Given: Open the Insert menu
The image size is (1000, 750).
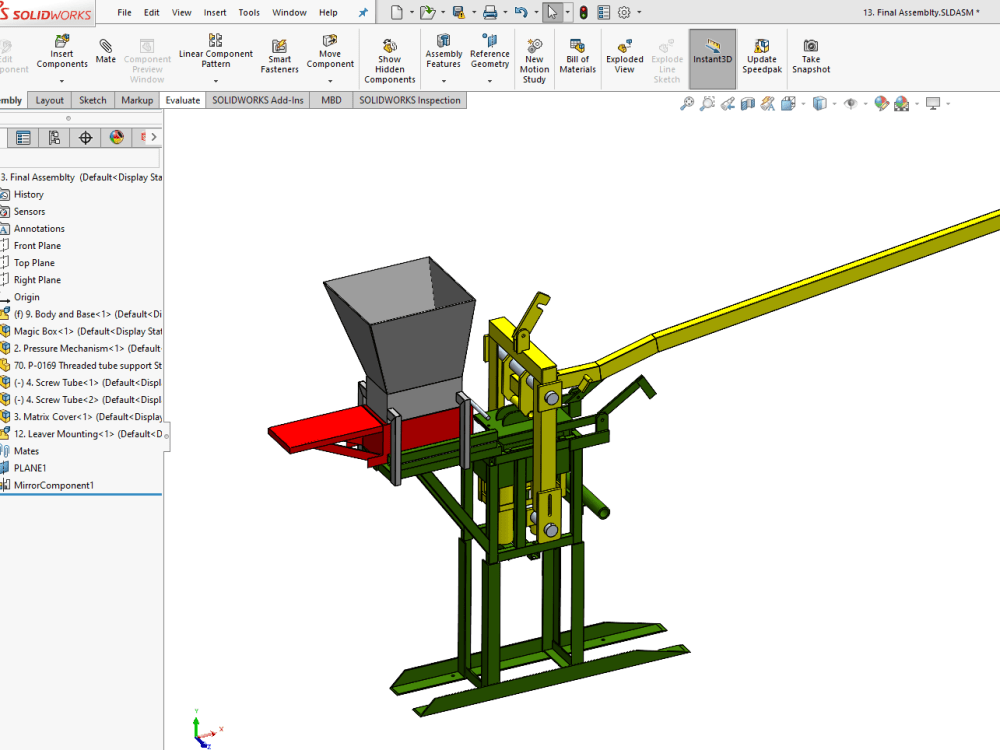Looking at the screenshot, I should 215,12.
